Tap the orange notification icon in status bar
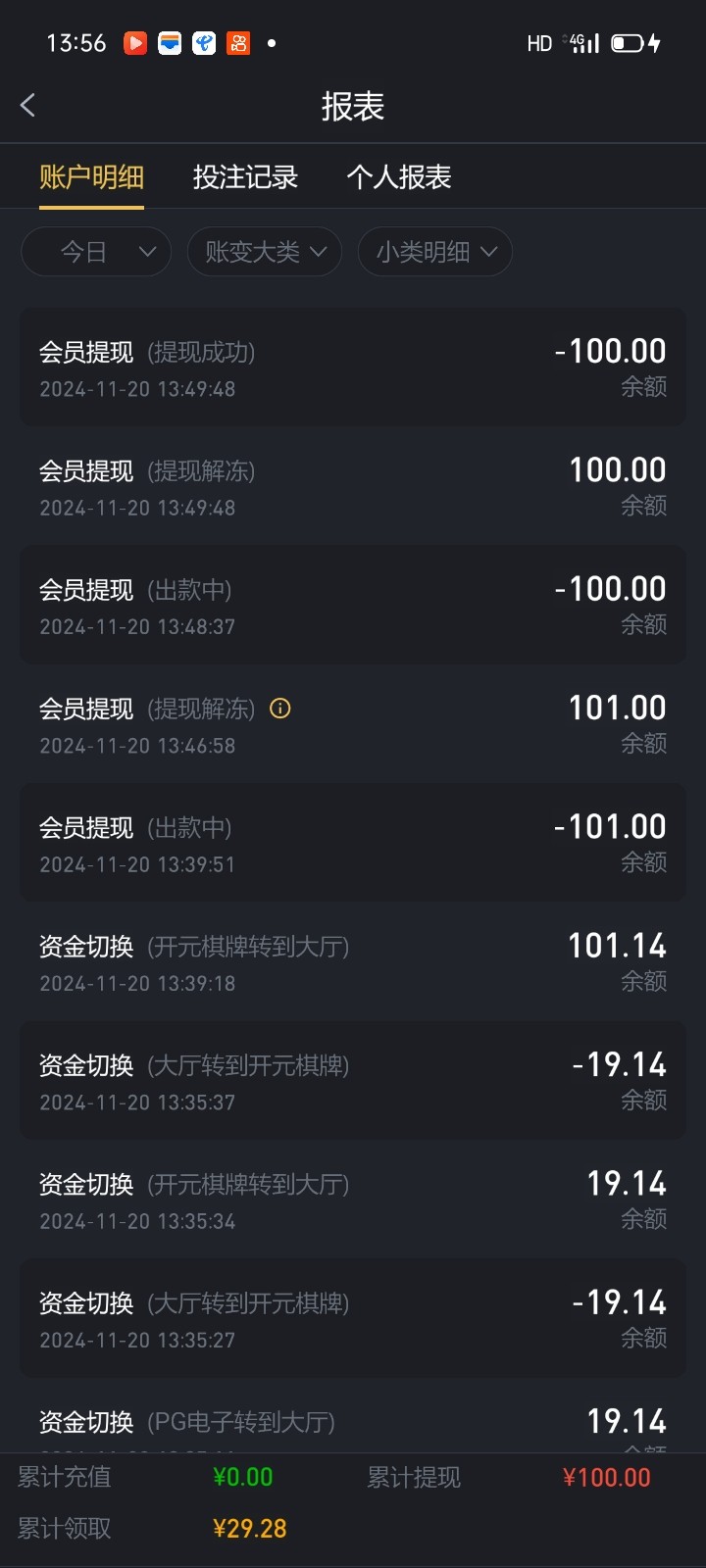This screenshot has height=1568, width=706. click(238, 43)
